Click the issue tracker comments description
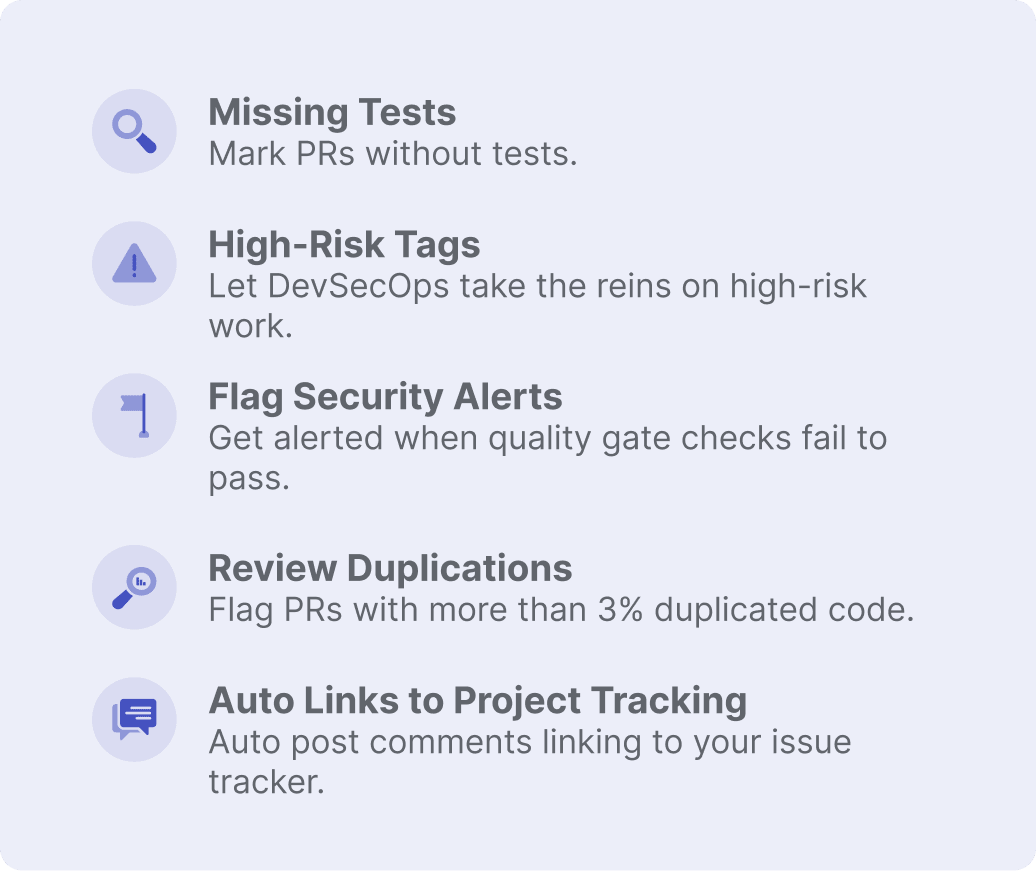 point(530,761)
